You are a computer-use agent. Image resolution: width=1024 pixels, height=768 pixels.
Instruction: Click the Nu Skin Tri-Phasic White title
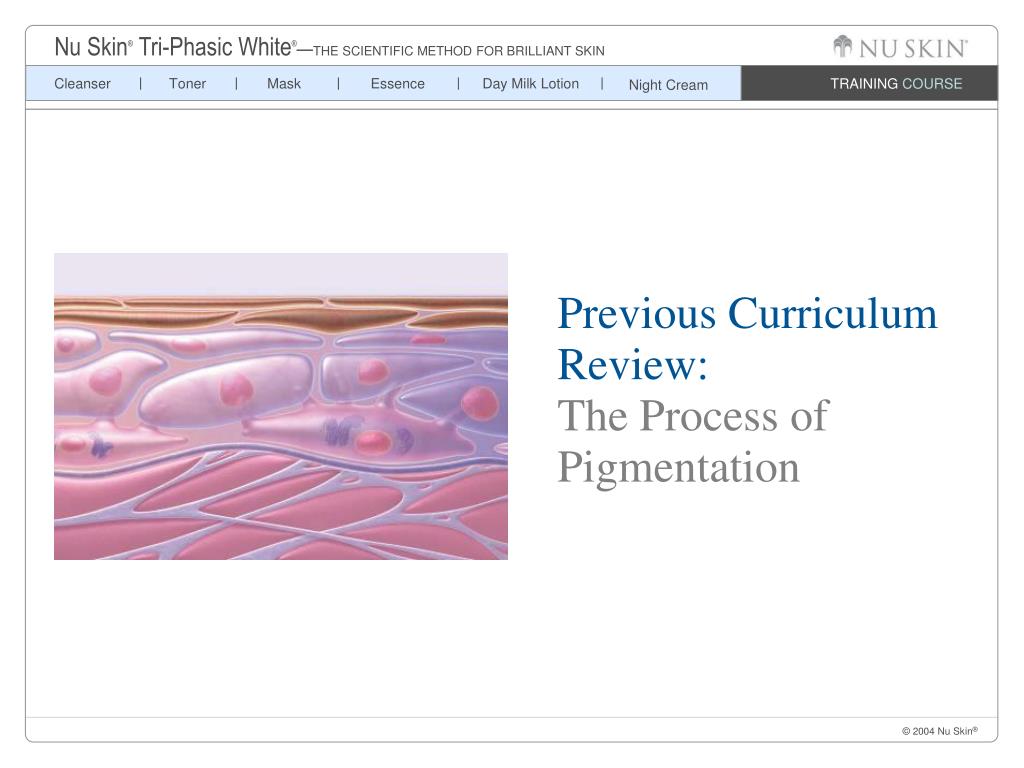176,47
